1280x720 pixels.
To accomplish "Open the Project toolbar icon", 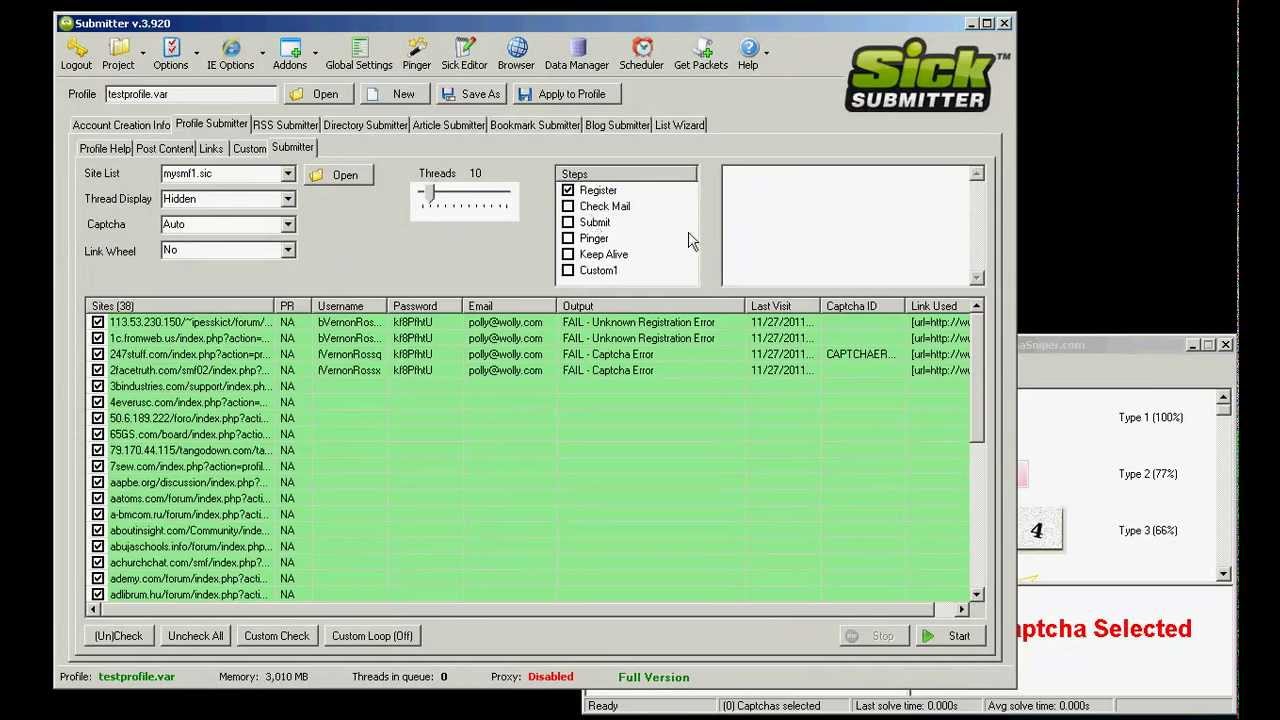I will (118, 54).
